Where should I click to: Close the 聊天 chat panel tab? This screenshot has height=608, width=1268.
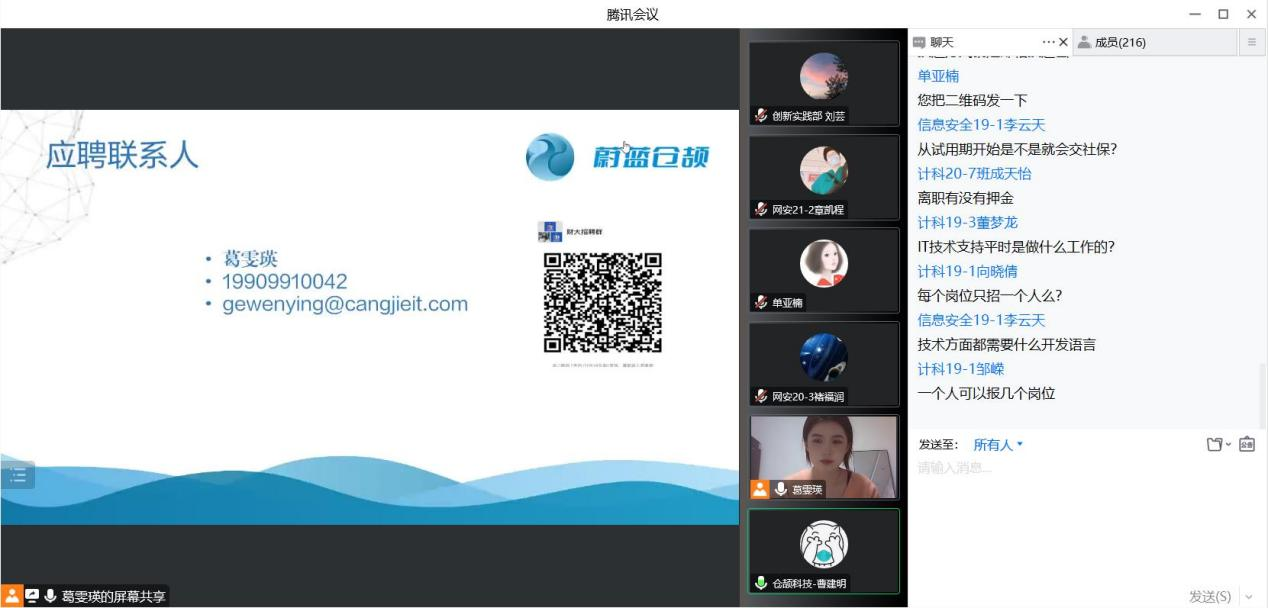pos(1063,42)
